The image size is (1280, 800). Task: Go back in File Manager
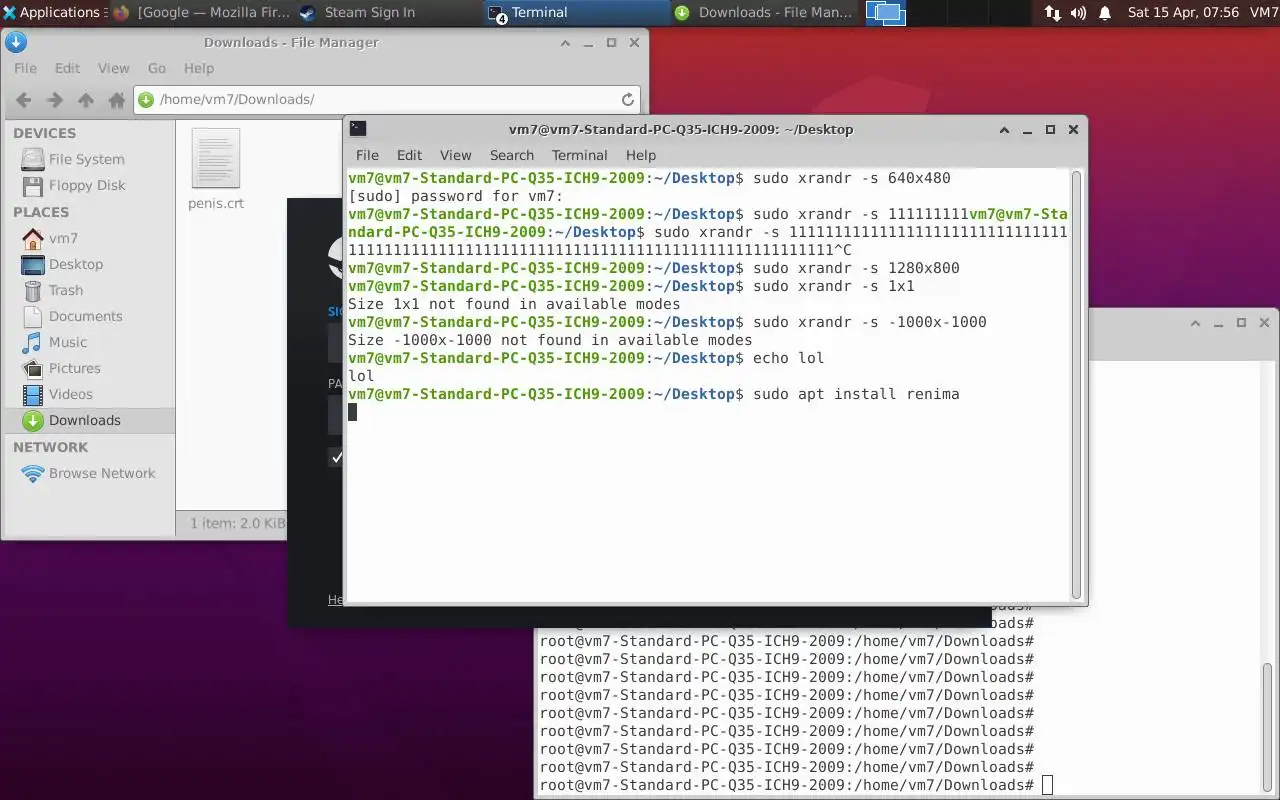point(24,99)
